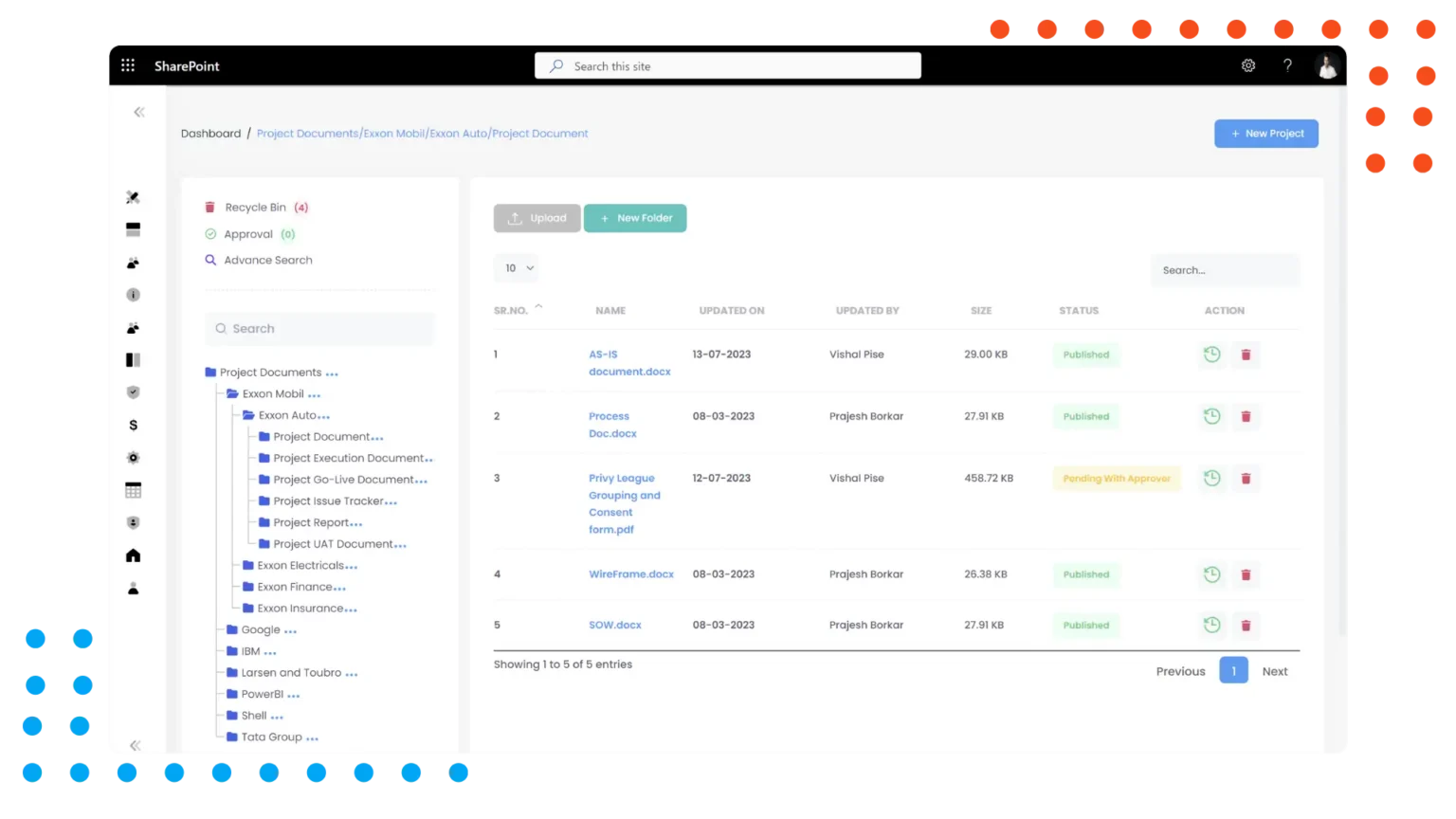Viewport: 1456px width, 819px height.
Task: Click the Project Documents breadcrumb path
Action: coord(422,134)
